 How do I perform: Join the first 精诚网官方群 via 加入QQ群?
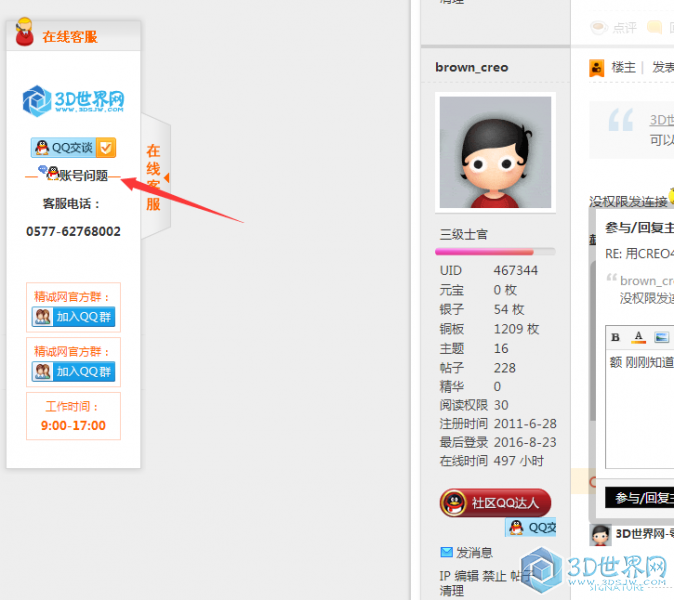click(74, 317)
